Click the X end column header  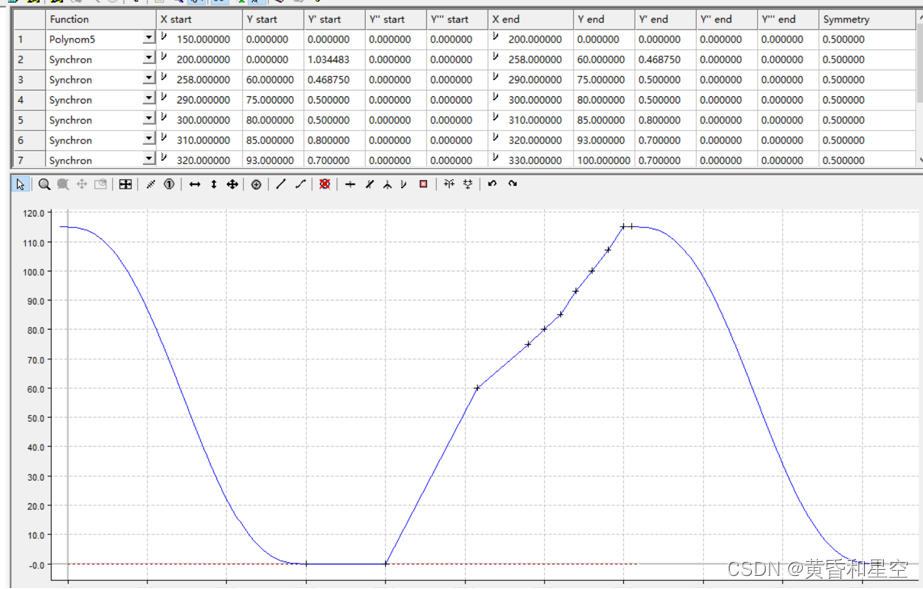[x=531, y=19]
